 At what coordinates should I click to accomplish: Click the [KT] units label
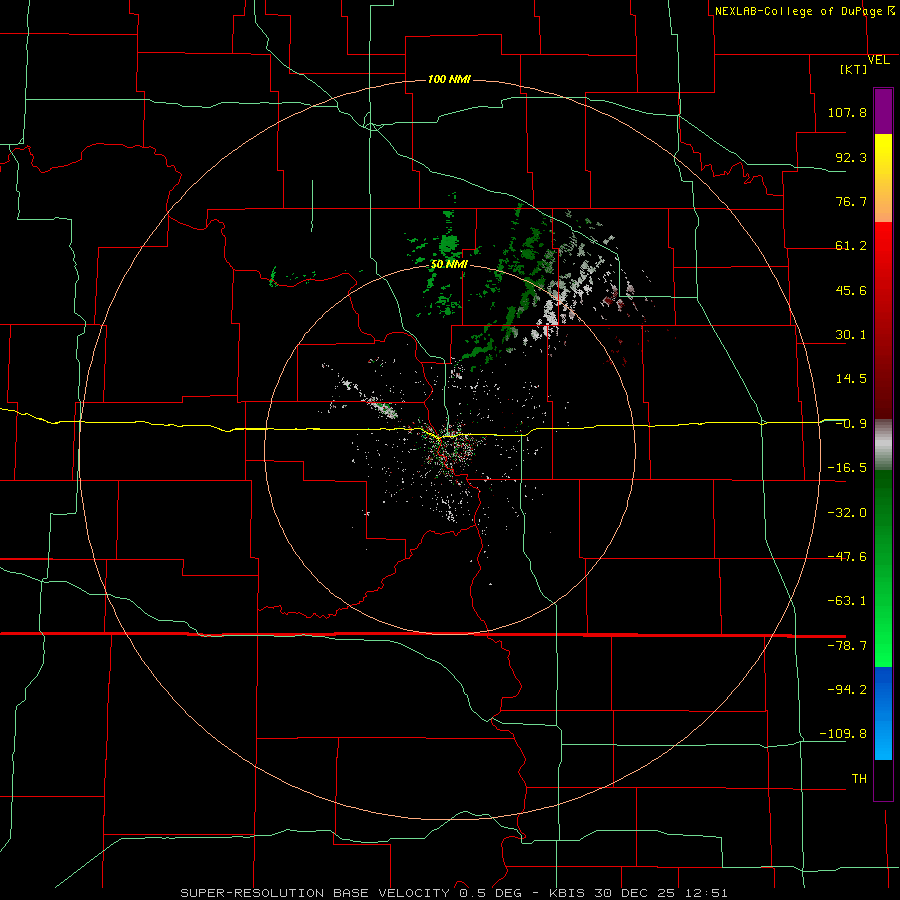[854, 69]
